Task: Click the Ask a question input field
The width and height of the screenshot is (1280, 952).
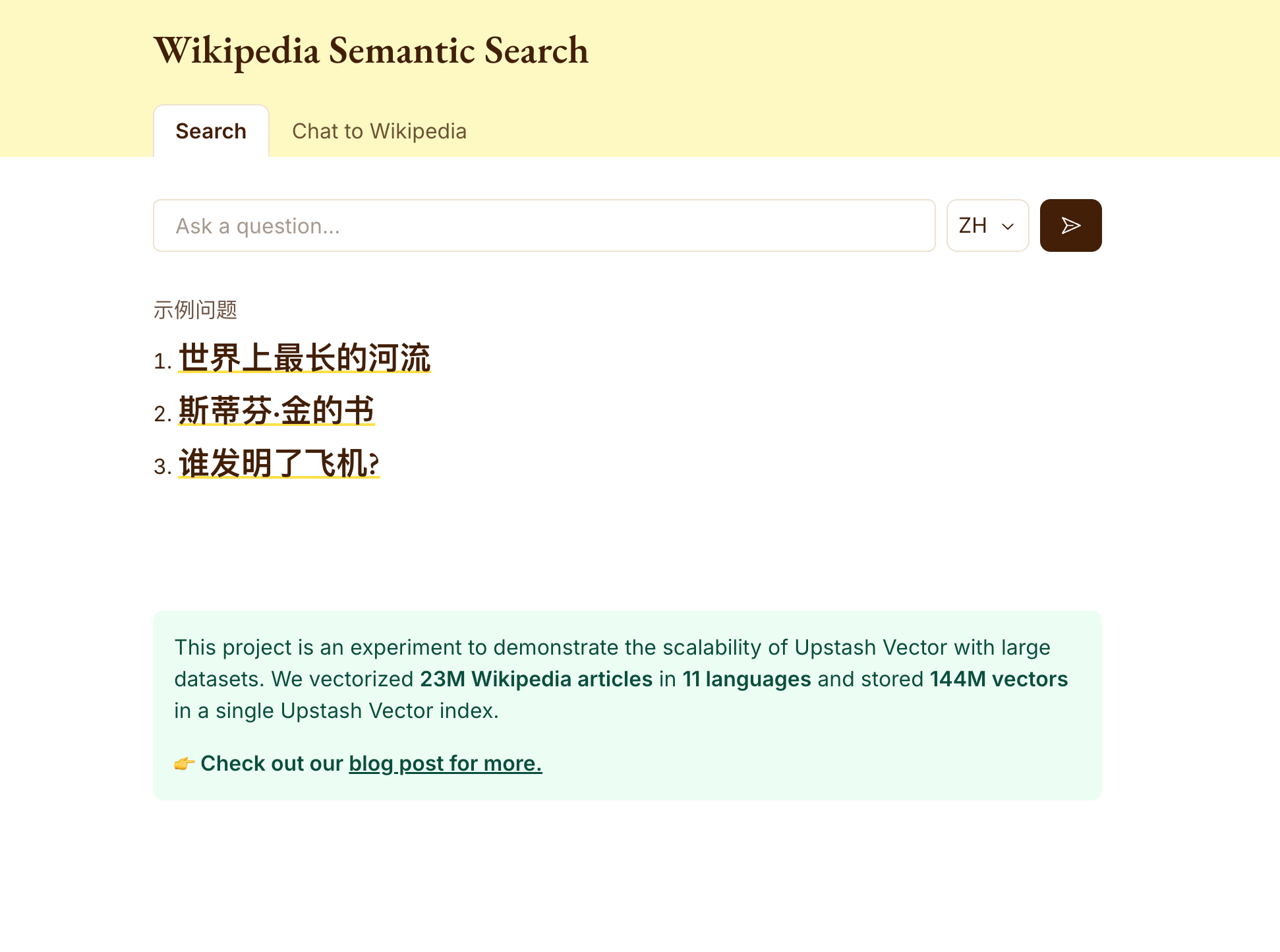Action: (x=544, y=225)
